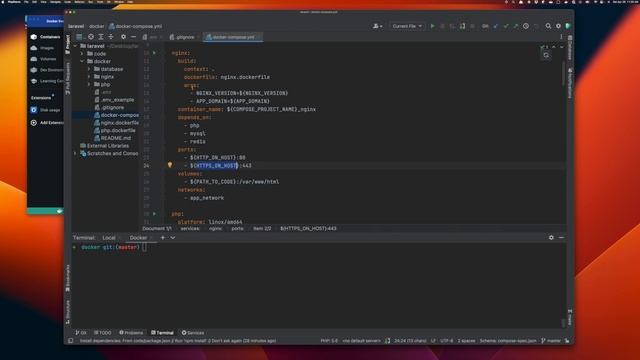Hide the Project panel with minus icon
The height and width of the screenshot is (360, 640).
pyautogui.click(x=133, y=37)
